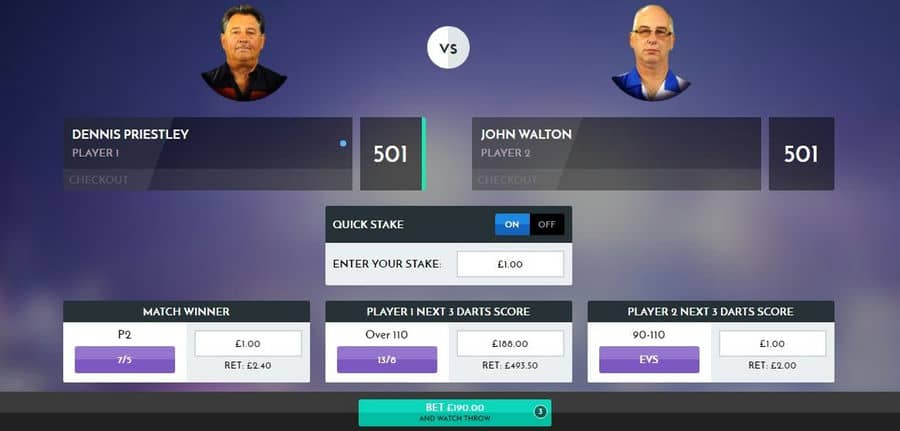Select the EVS 90-110 odds button
Viewport: 900px width, 431px height.
coord(649,360)
